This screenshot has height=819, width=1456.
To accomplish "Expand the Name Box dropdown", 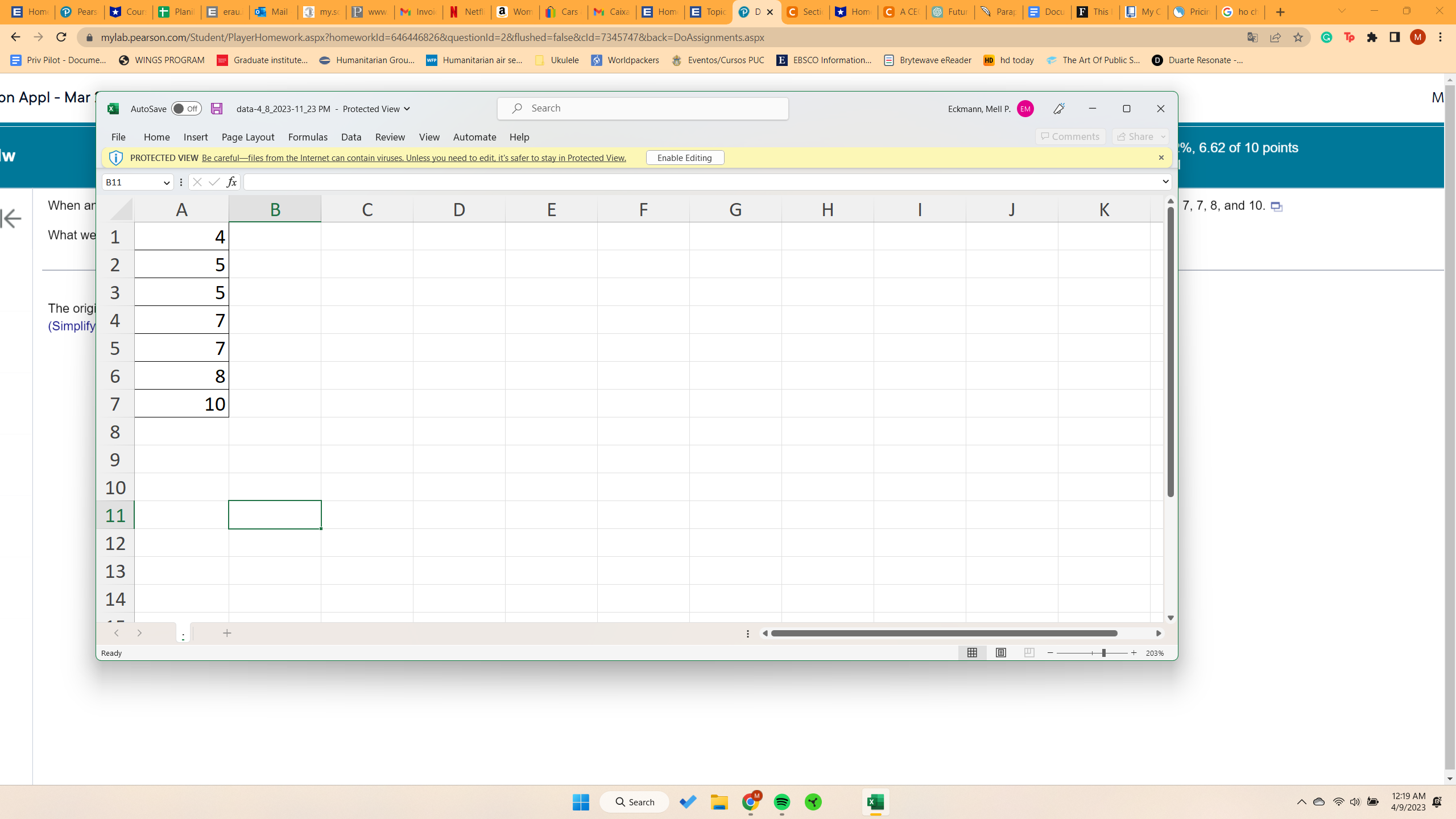I will (166, 183).
